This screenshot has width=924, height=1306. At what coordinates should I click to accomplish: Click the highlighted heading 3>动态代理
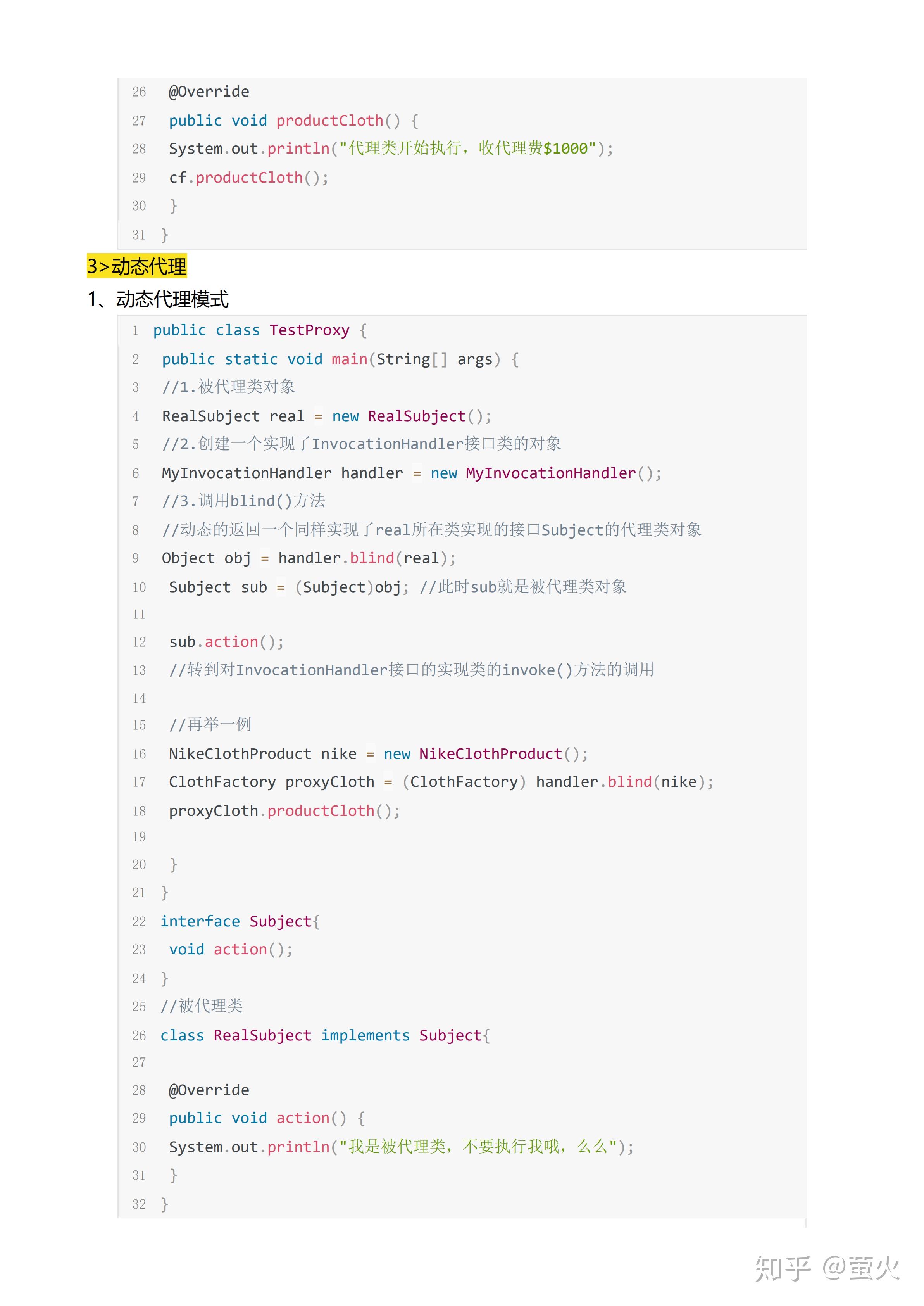[x=136, y=266]
